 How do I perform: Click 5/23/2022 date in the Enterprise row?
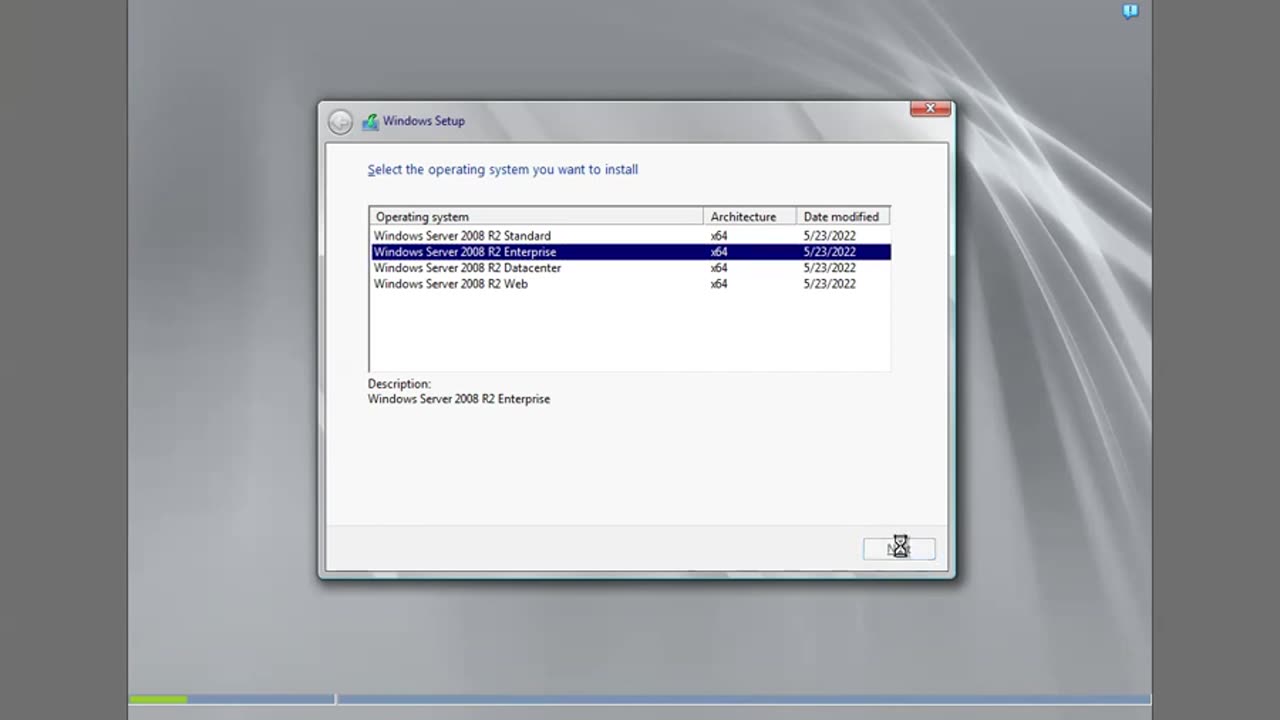click(x=829, y=252)
